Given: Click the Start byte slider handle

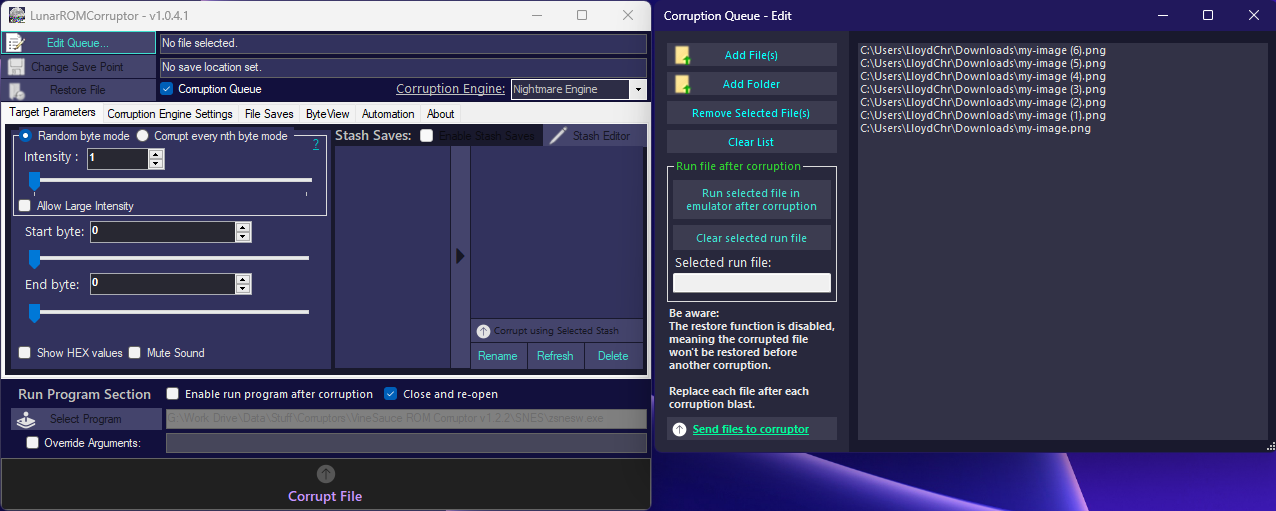Looking at the screenshot, I should click(34, 259).
